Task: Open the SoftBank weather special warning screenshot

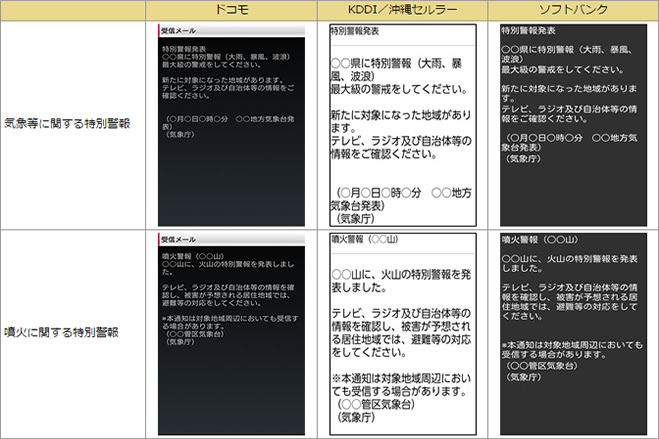Action: coord(573,125)
